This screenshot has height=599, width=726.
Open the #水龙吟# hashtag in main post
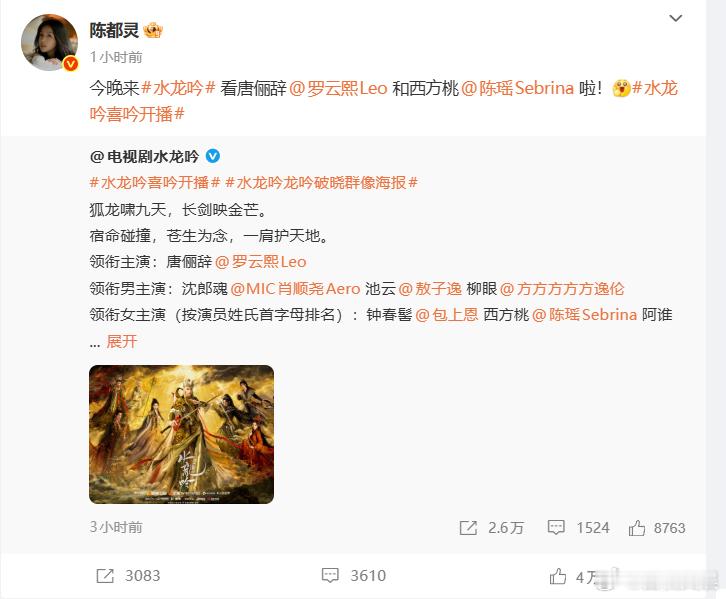(x=178, y=88)
